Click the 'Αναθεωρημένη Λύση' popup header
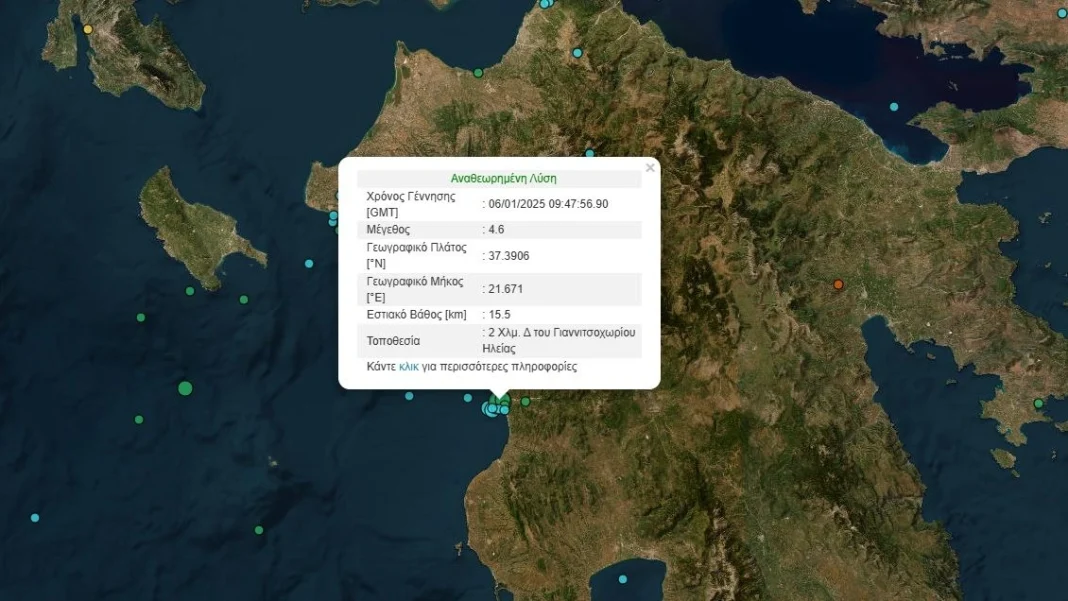The height and width of the screenshot is (601, 1068). (x=503, y=179)
